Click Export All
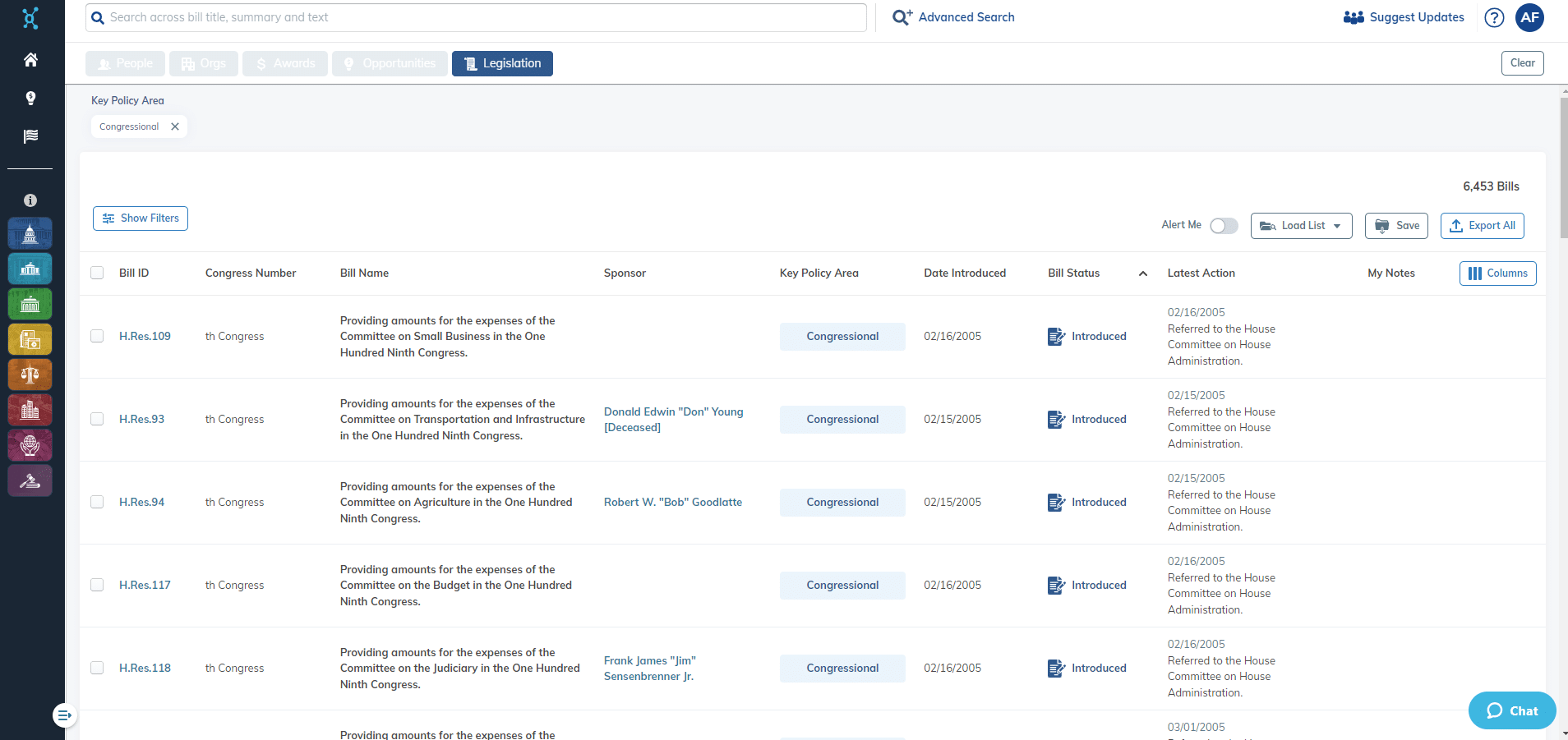This screenshot has width=1568, height=740. 1482,226
